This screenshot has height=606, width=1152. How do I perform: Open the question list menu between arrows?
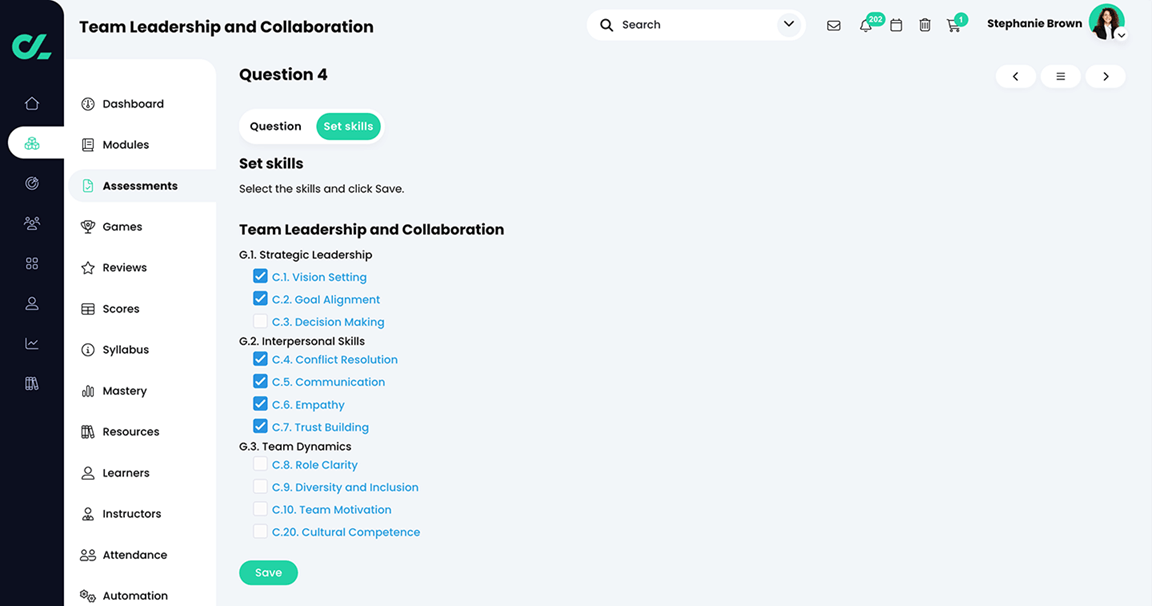click(1060, 76)
